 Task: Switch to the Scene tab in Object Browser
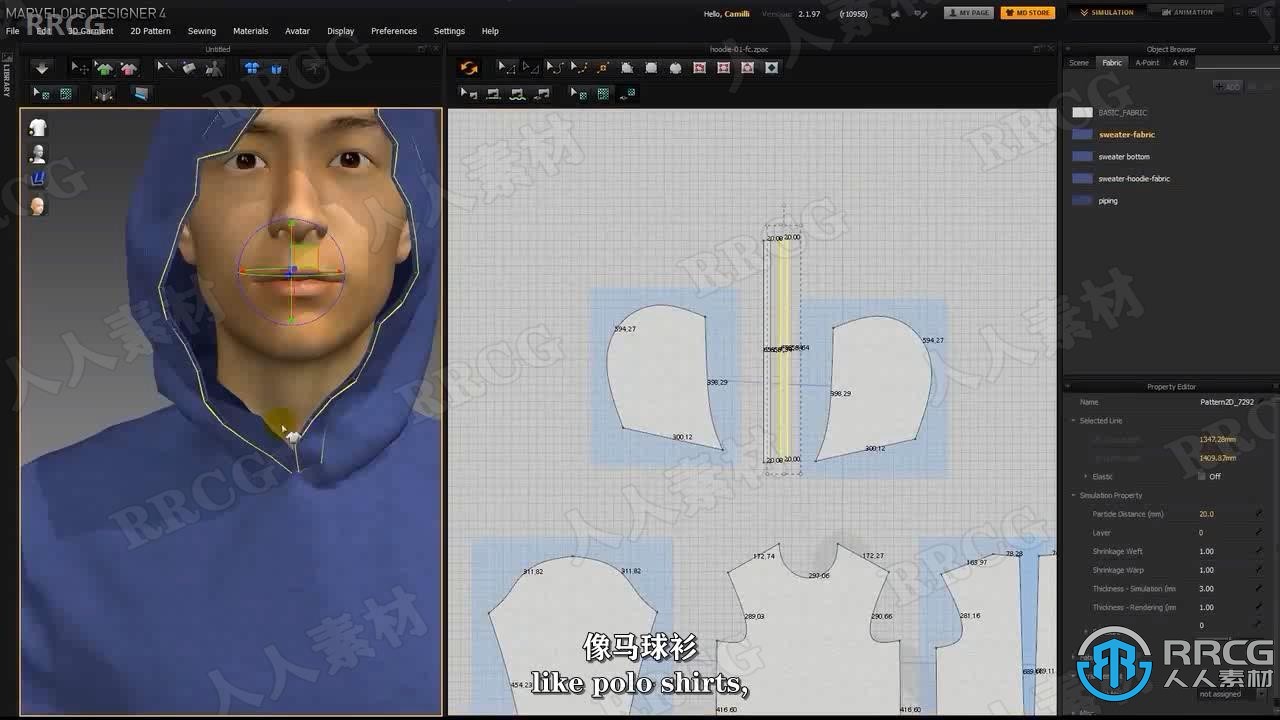pos(1079,63)
